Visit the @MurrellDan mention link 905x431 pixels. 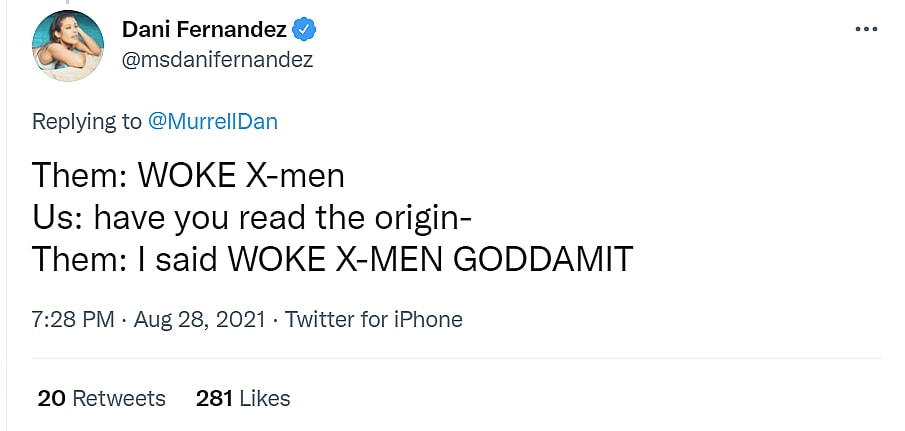pyautogui.click(x=212, y=122)
